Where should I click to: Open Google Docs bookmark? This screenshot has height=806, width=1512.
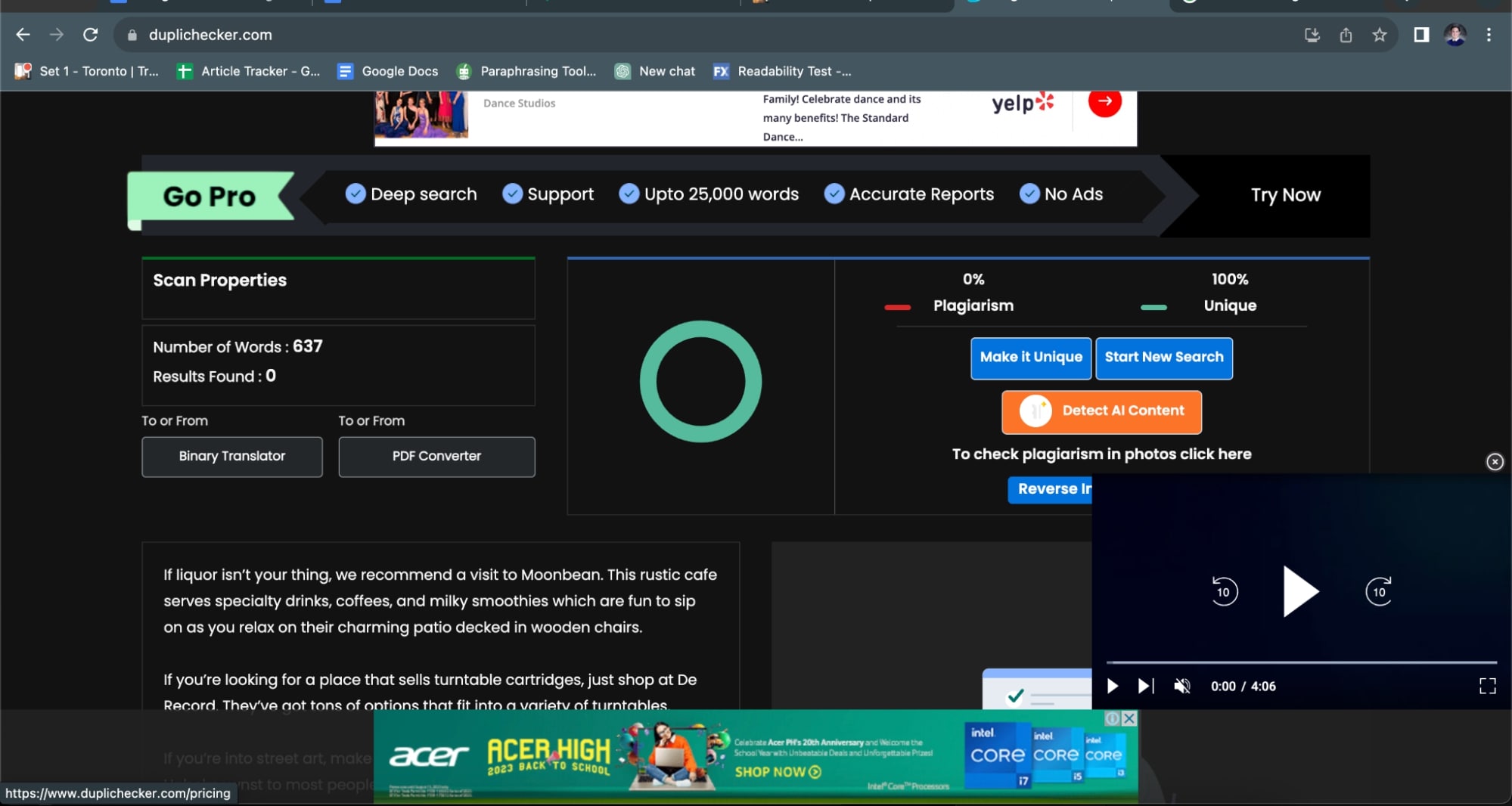coord(388,71)
